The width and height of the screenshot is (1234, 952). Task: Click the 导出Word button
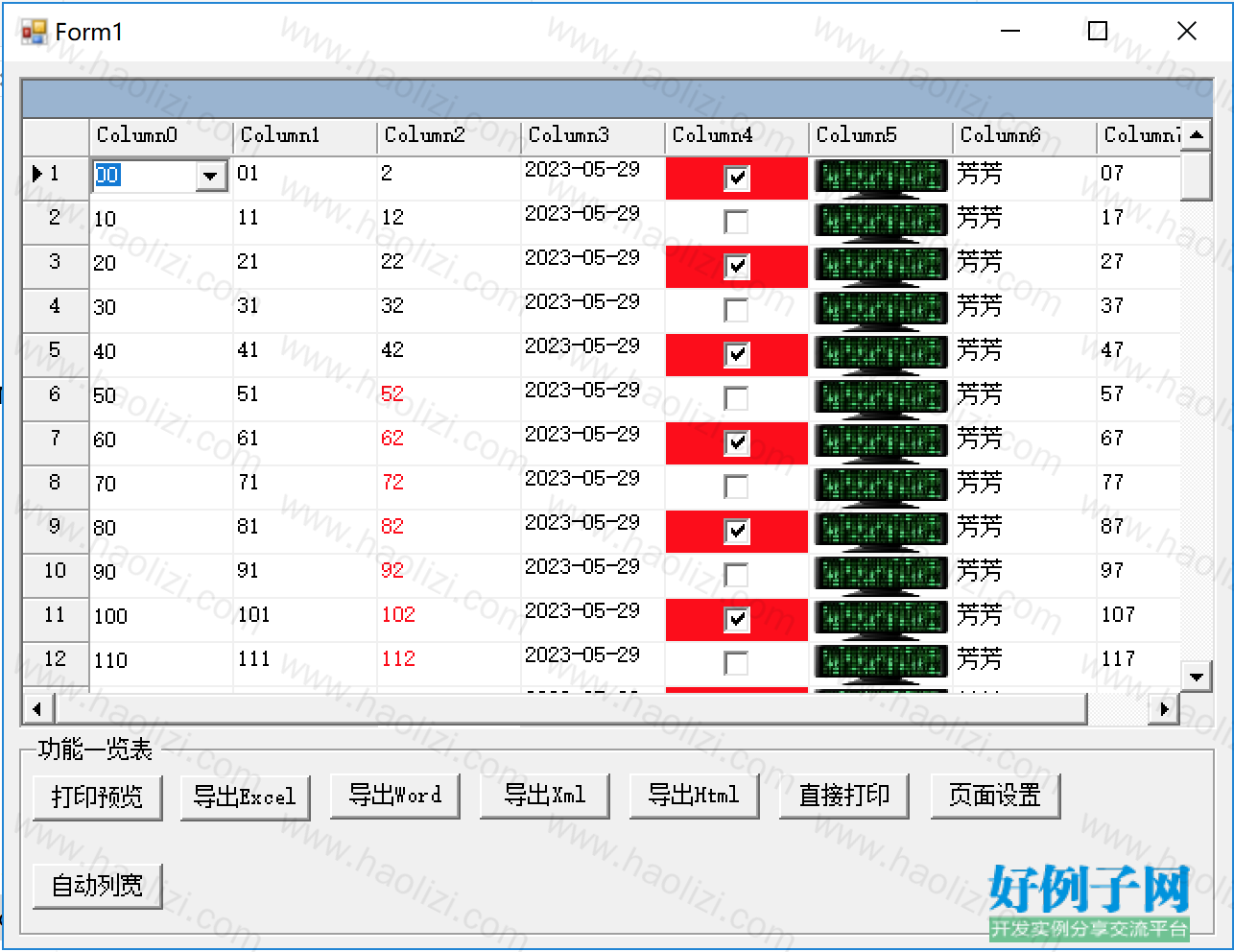pyautogui.click(x=394, y=796)
